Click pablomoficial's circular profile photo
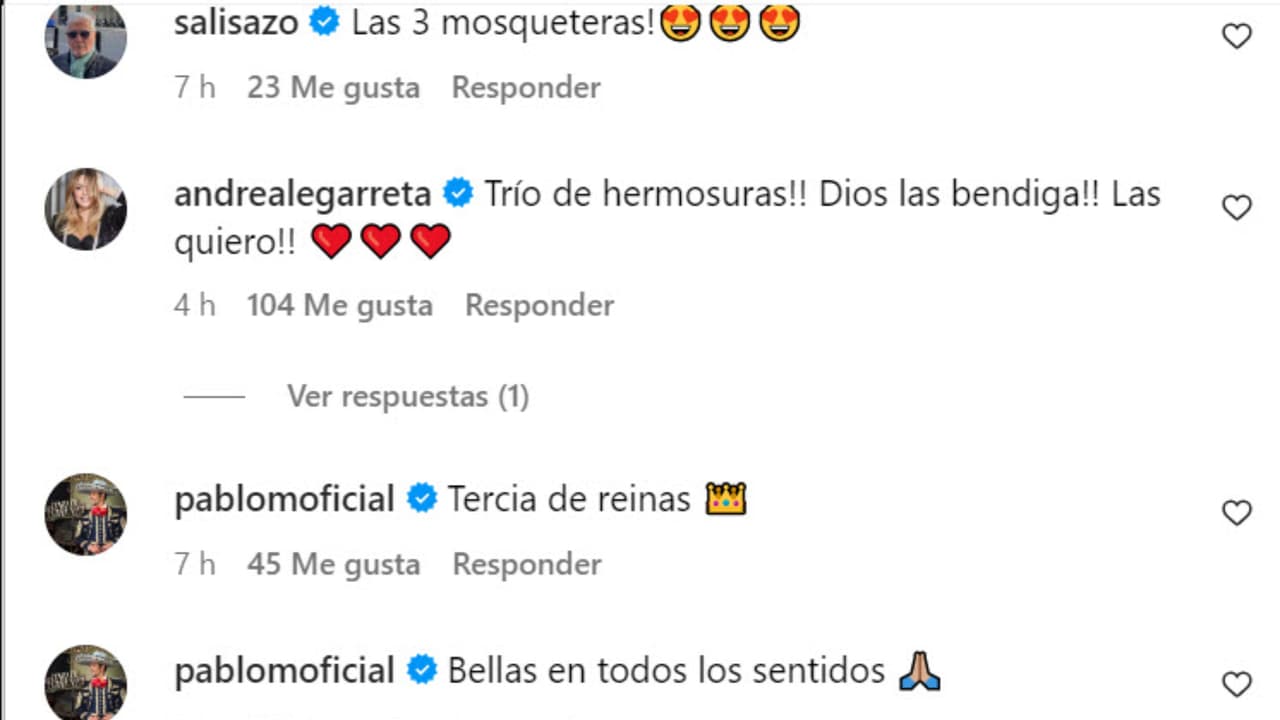The height and width of the screenshot is (720, 1280). tap(86, 514)
